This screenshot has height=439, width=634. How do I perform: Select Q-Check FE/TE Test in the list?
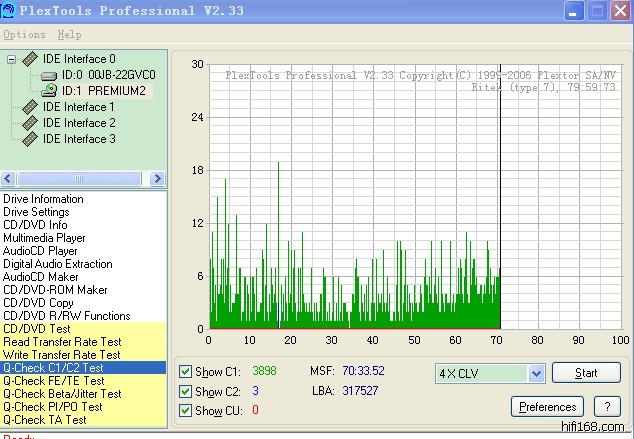[x=54, y=381]
